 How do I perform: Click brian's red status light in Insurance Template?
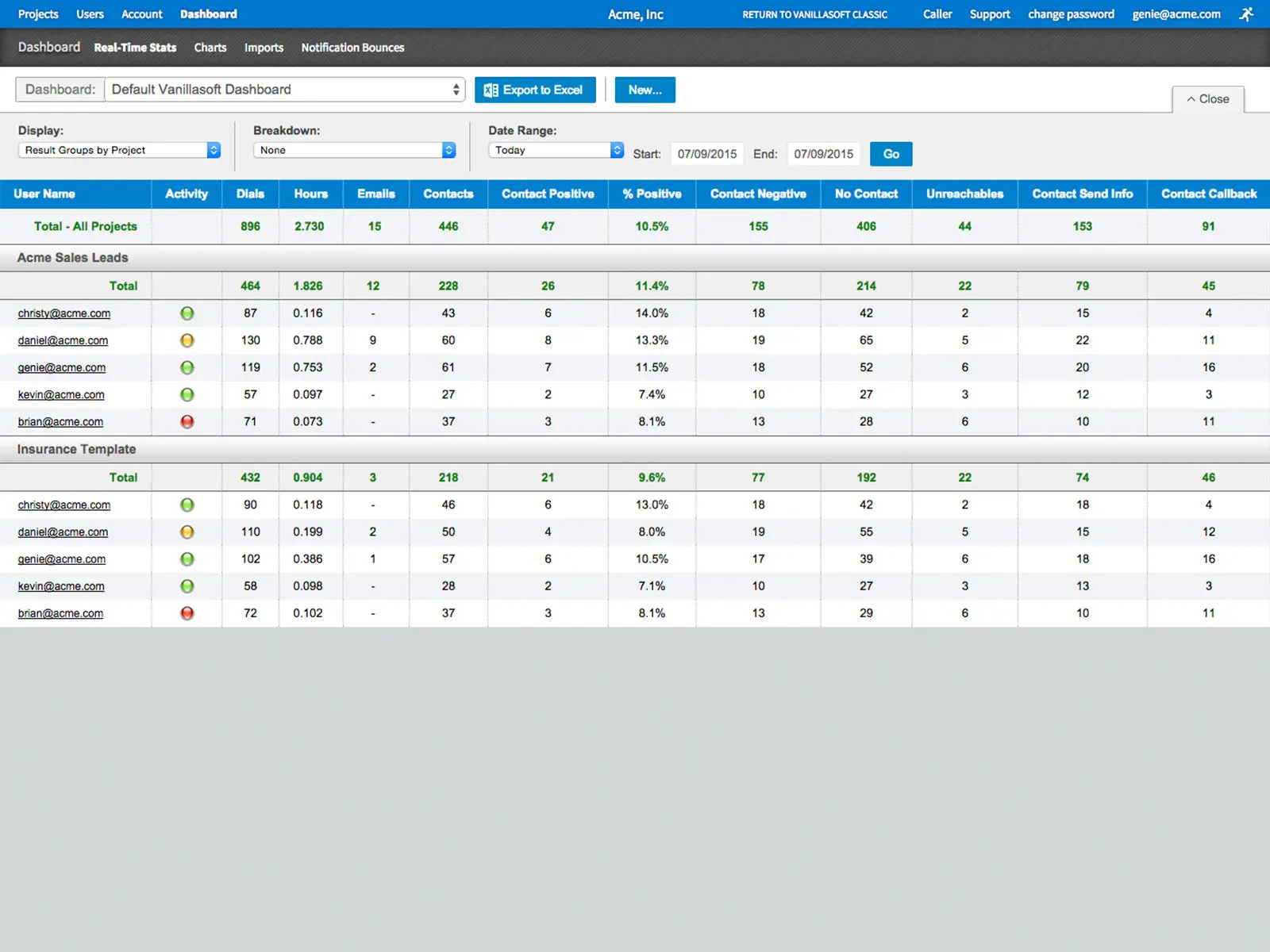click(187, 613)
